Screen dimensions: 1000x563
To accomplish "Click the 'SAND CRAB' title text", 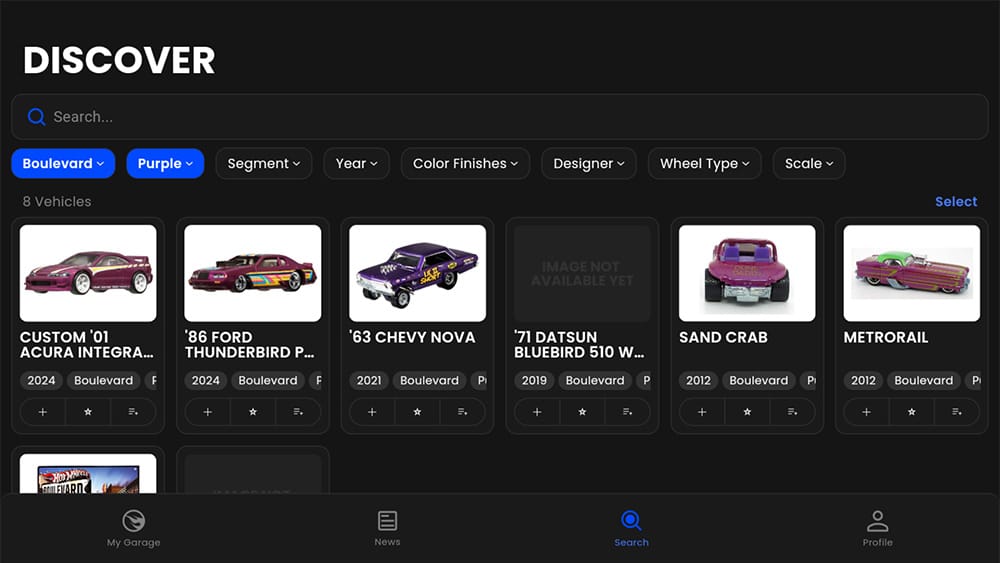I will pos(723,337).
